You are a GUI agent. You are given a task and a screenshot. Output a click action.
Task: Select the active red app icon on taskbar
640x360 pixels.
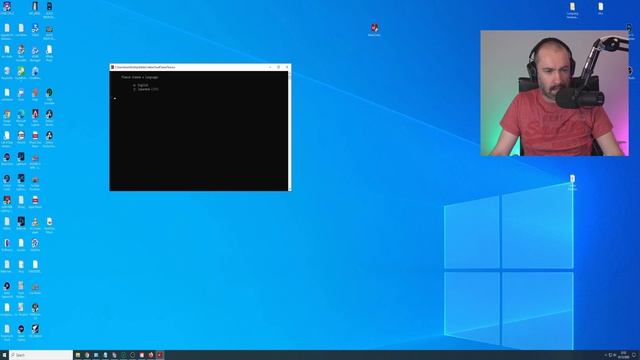[x=160, y=355]
